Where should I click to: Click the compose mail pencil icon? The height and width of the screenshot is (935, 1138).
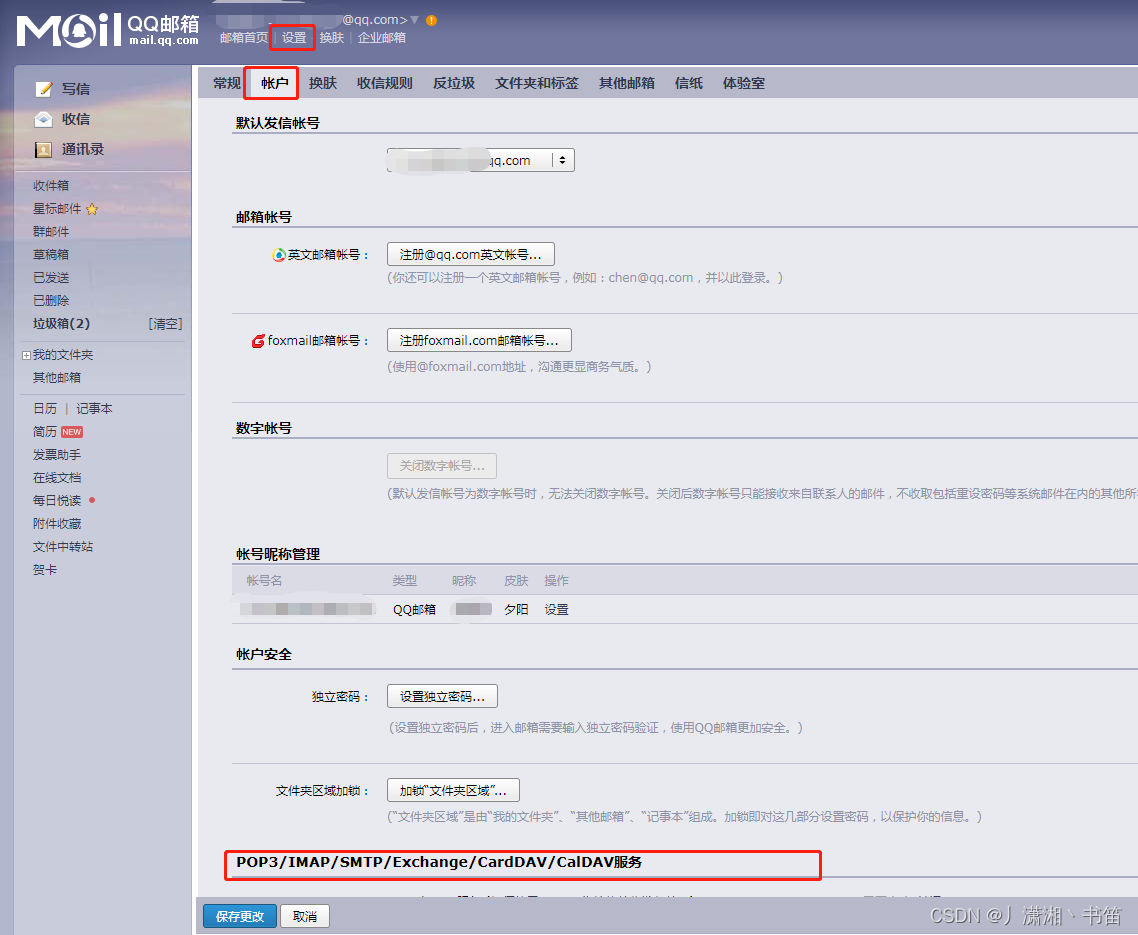pyautogui.click(x=44, y=89)
